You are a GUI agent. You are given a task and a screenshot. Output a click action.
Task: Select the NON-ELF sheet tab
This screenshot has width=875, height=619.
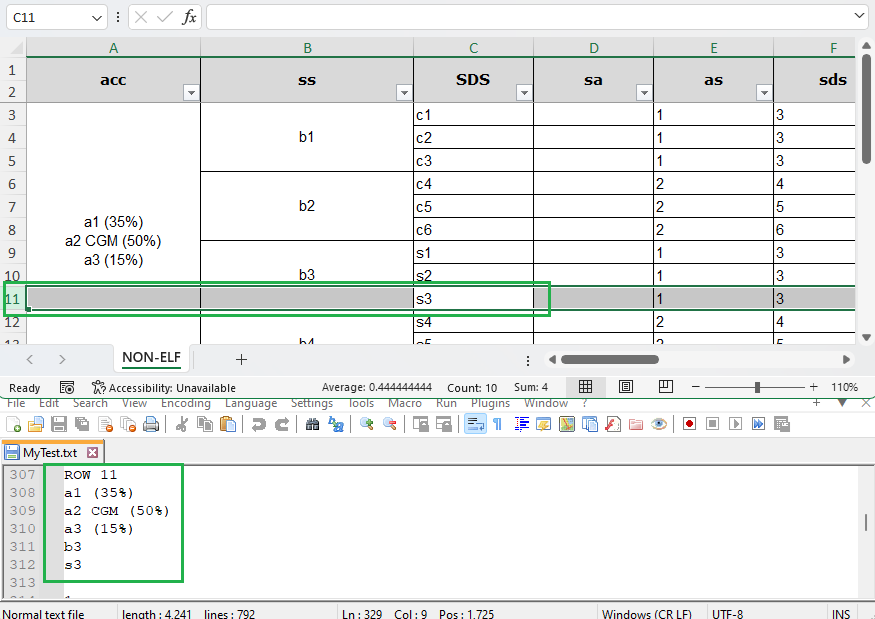click(x=151, y=358)
